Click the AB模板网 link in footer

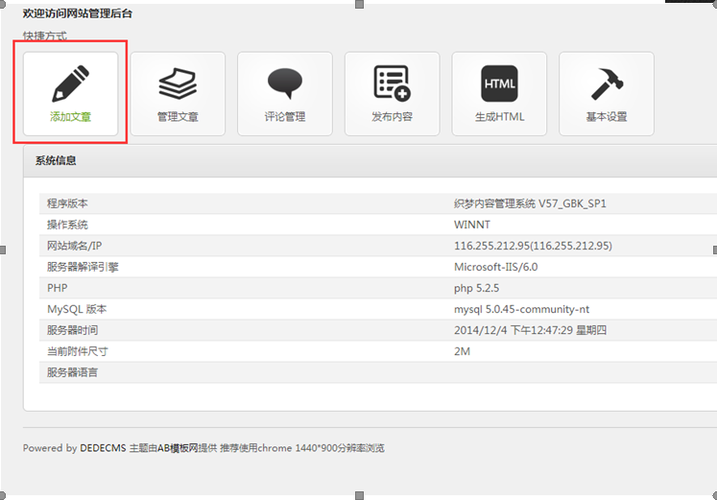point(177,448)
